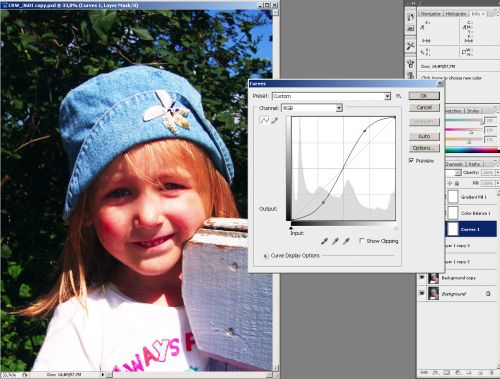Viewport: 500px width, 379px height.
Task: Pick the white point eyedropper
Action: pyautogui.click(x=346, y=241)
